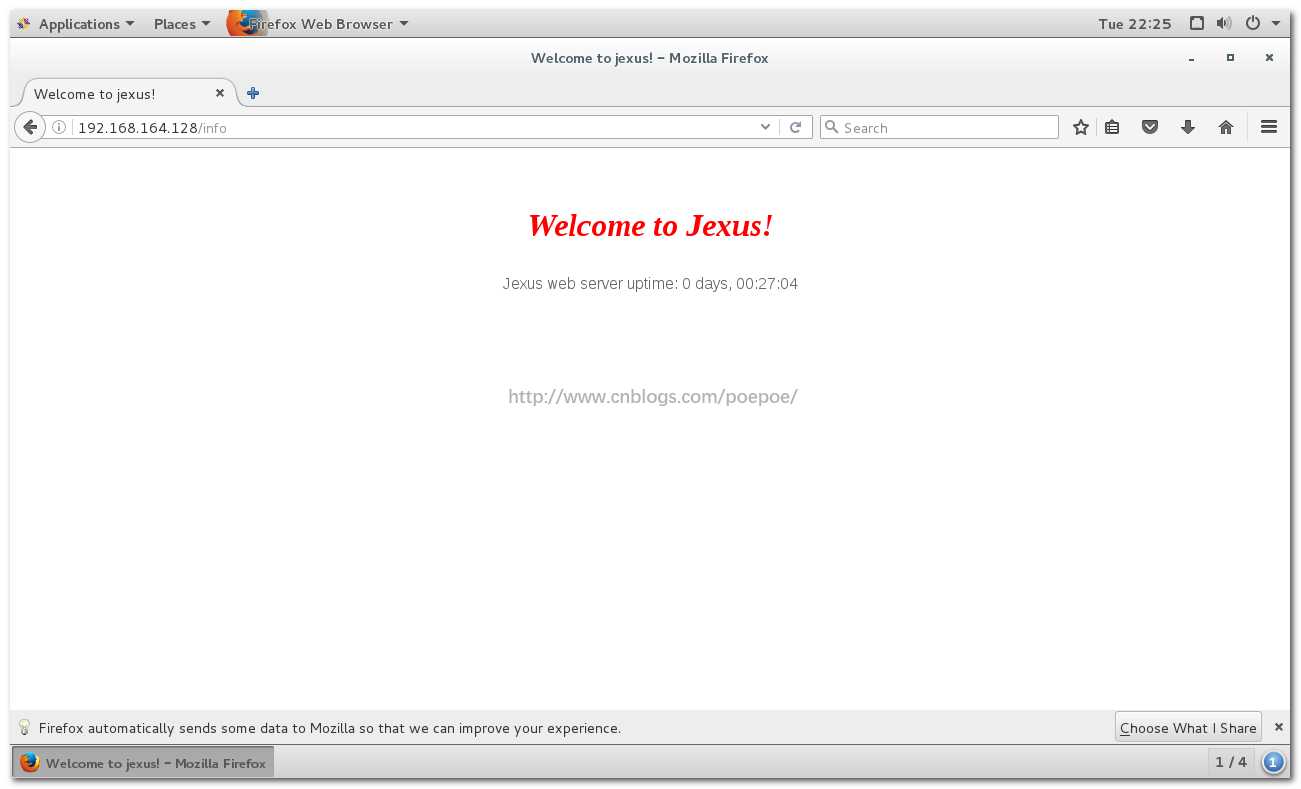Viewport: 1301px width, 789px height.
Task: Close the Firefox window
Action: pyautogui.click(x=1269, y=58)
